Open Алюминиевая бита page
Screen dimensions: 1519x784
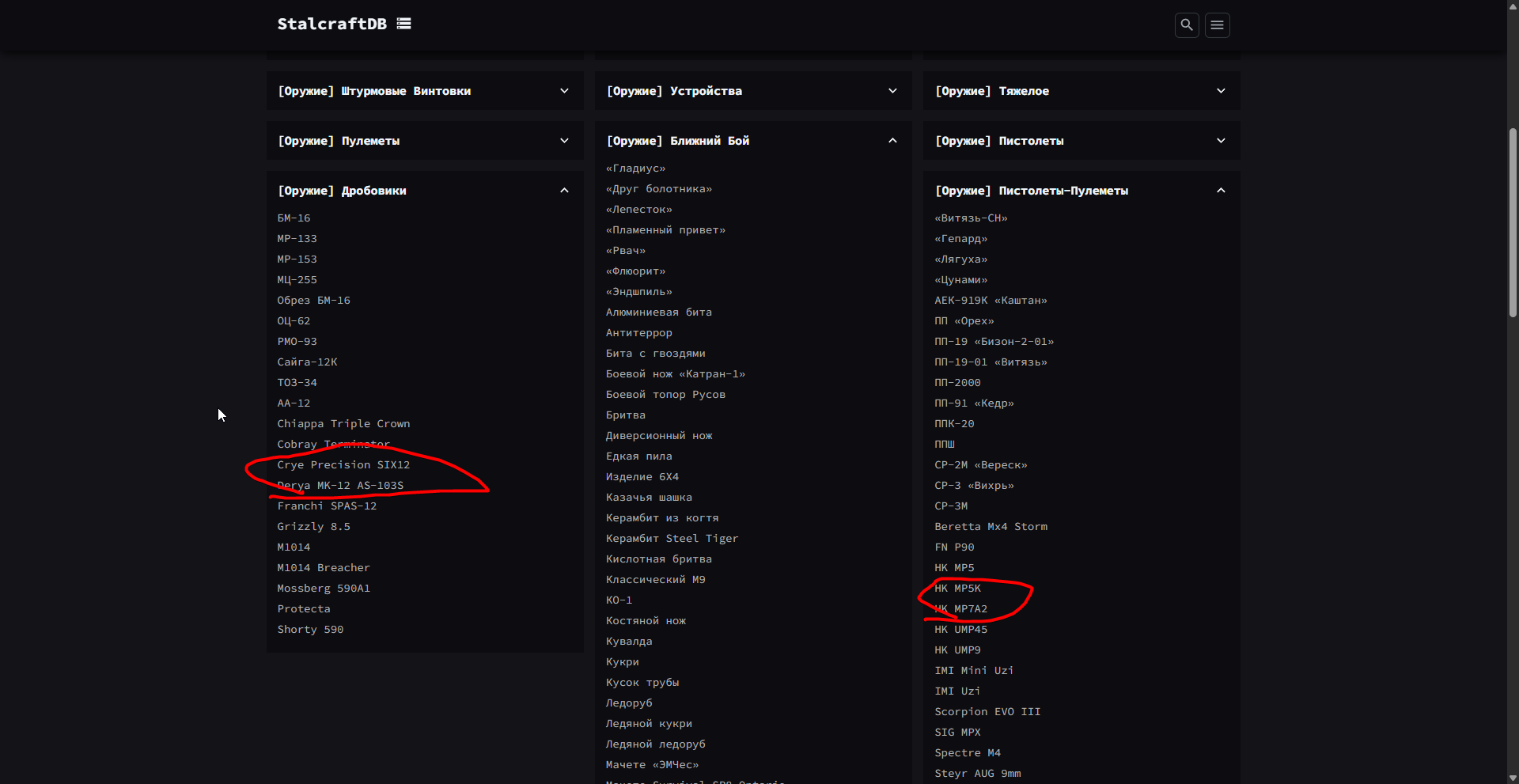tap(659, 312)
